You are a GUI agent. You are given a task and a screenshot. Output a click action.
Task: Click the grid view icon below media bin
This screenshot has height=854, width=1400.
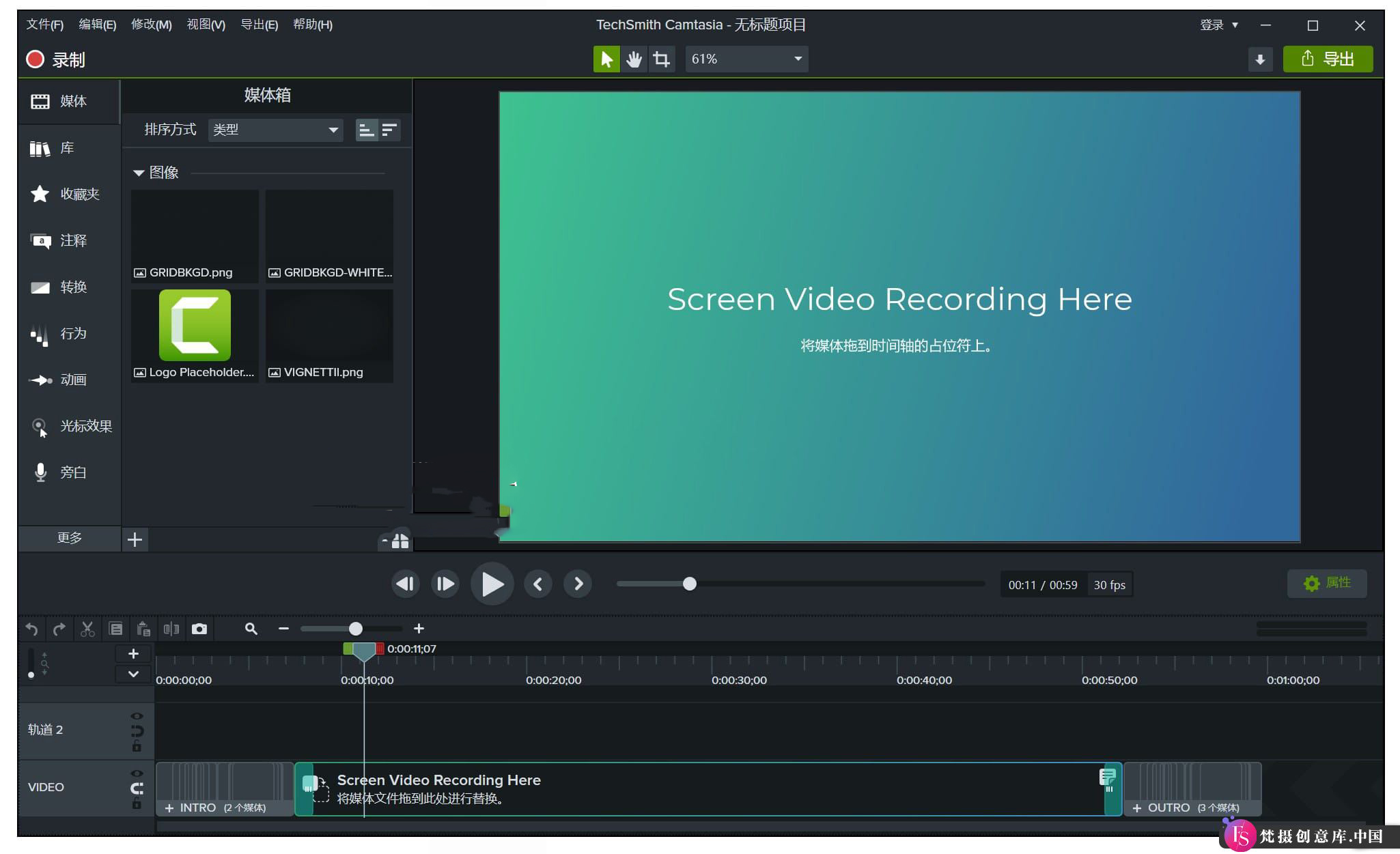pos(400,541)
